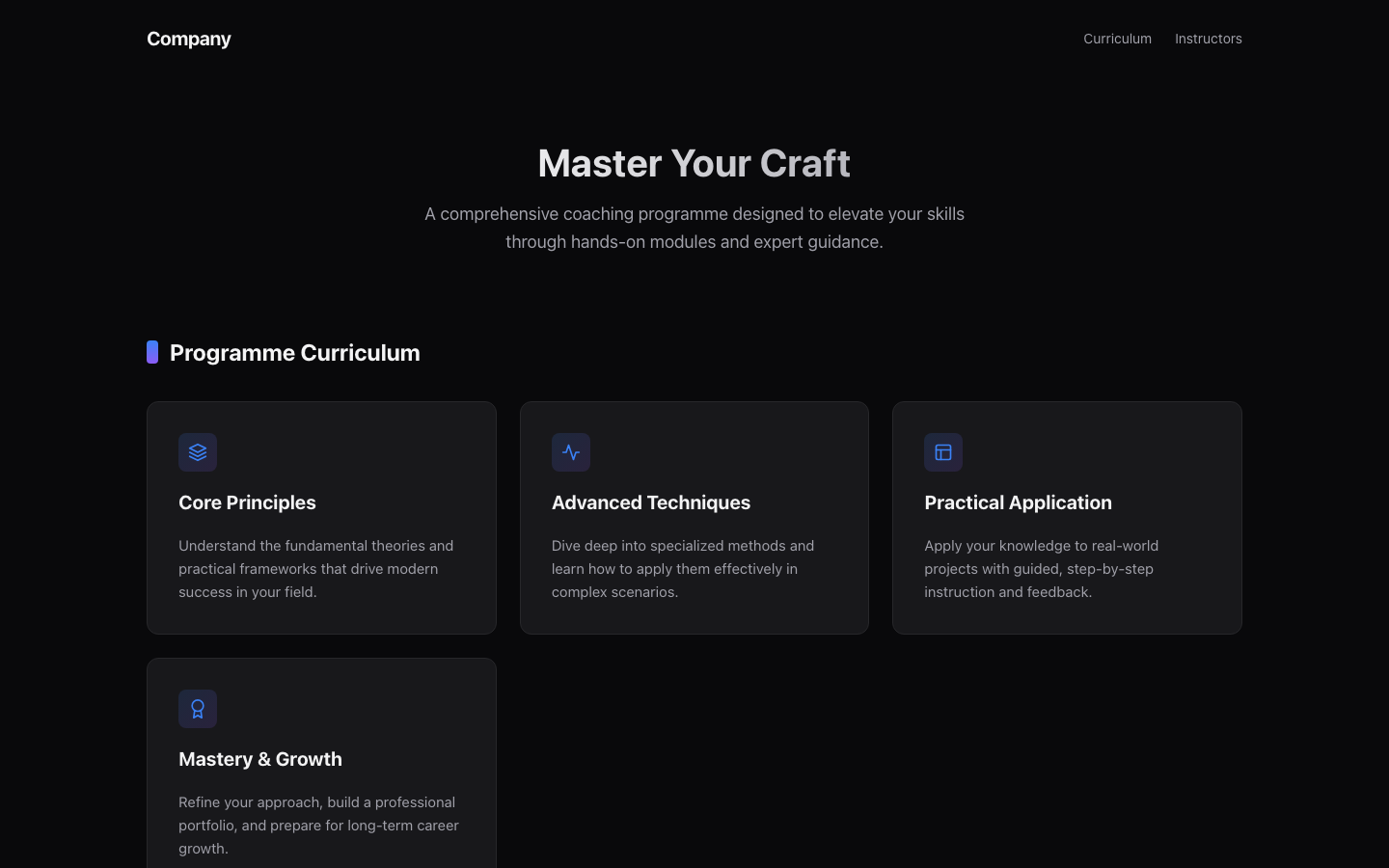Go to the Instructors page link
The height and width of the screenshot is (868, 1389).
(1209, 39)
